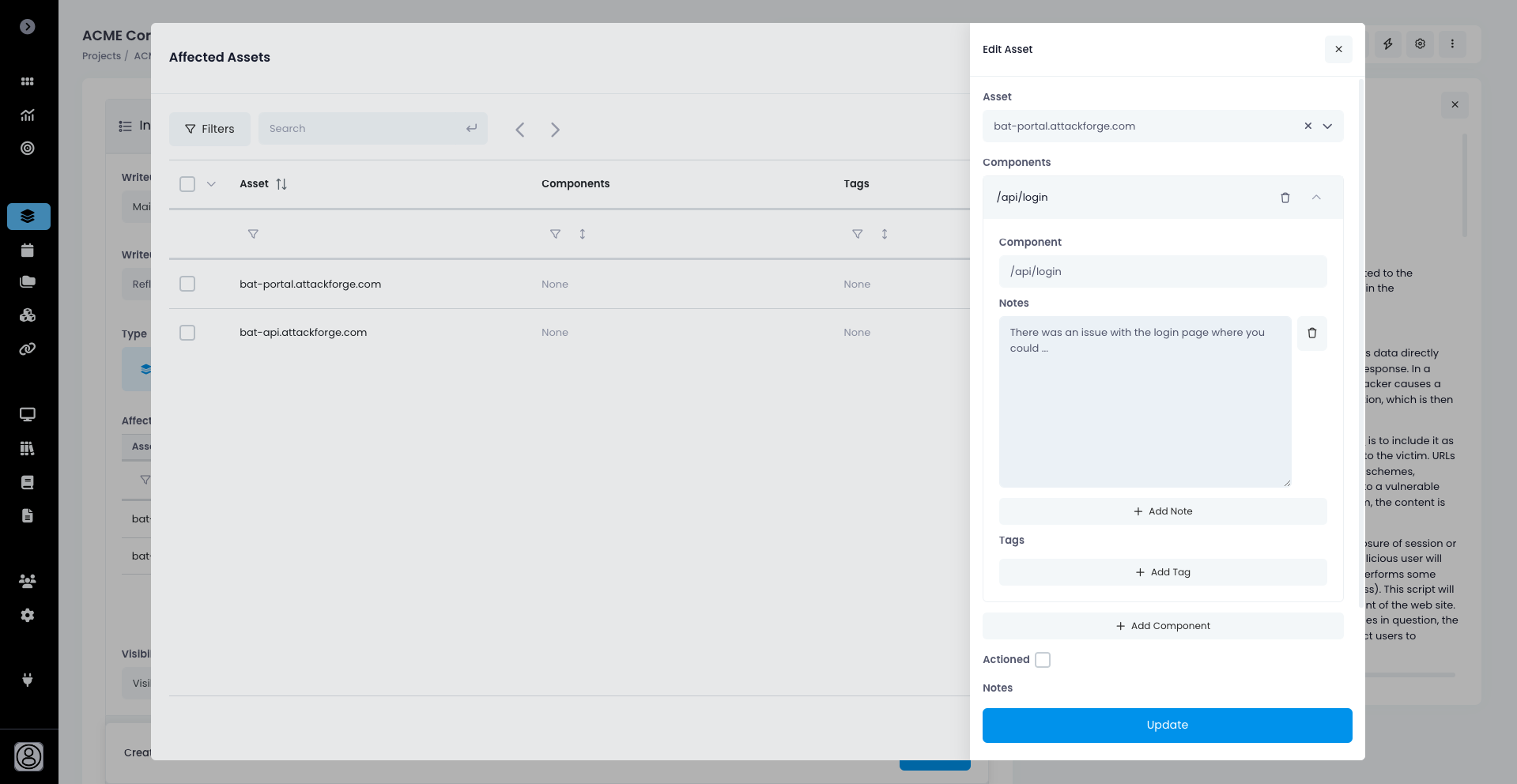
Task: Collapse the /api/login component section
Action: (x=1316, y=198)
